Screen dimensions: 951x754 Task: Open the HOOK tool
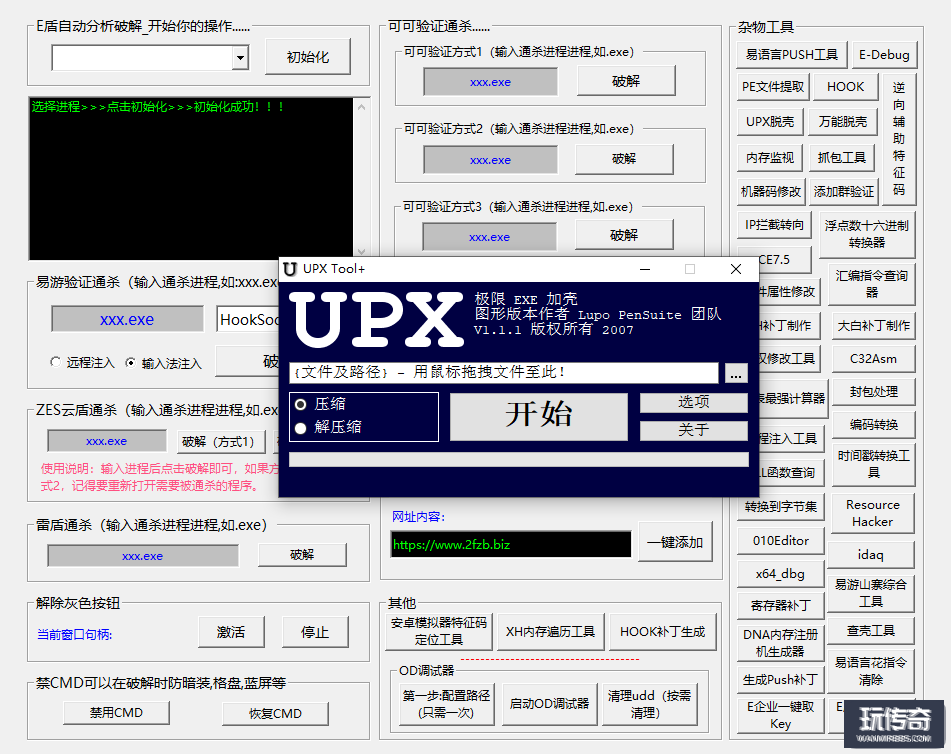[x=845, y=87]
